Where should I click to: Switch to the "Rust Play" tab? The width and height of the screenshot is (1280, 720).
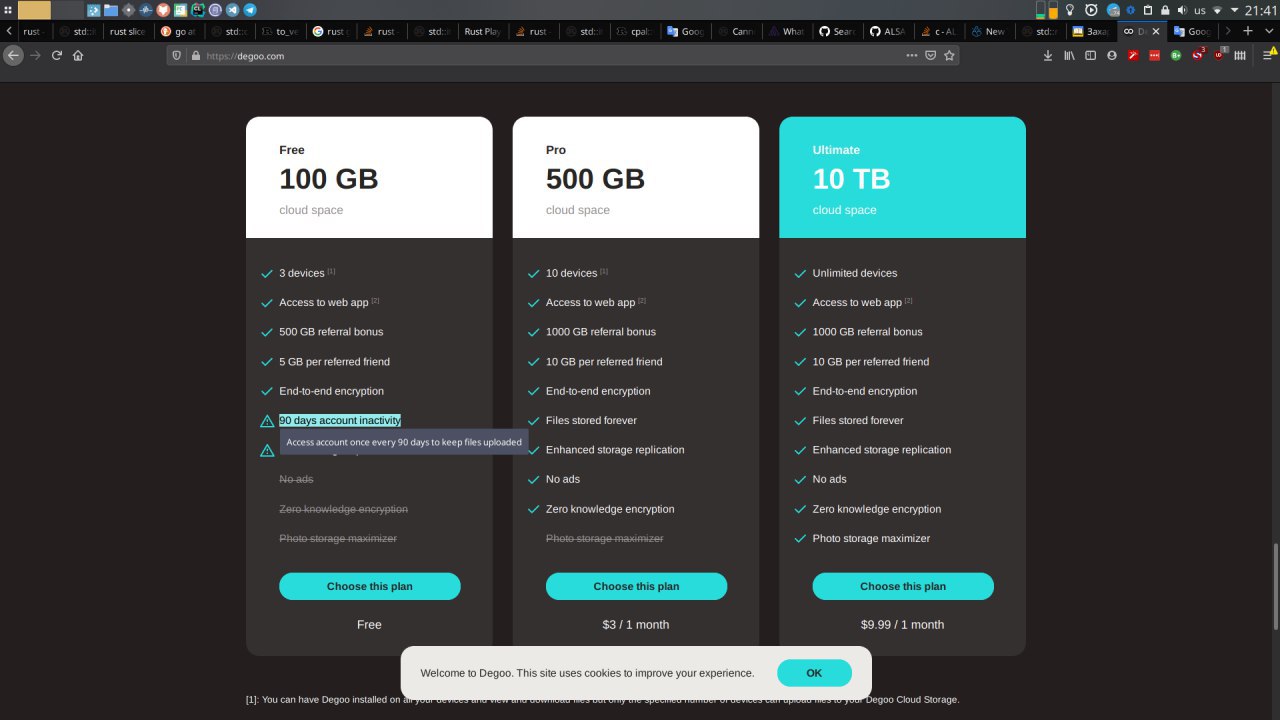(483, 31)
